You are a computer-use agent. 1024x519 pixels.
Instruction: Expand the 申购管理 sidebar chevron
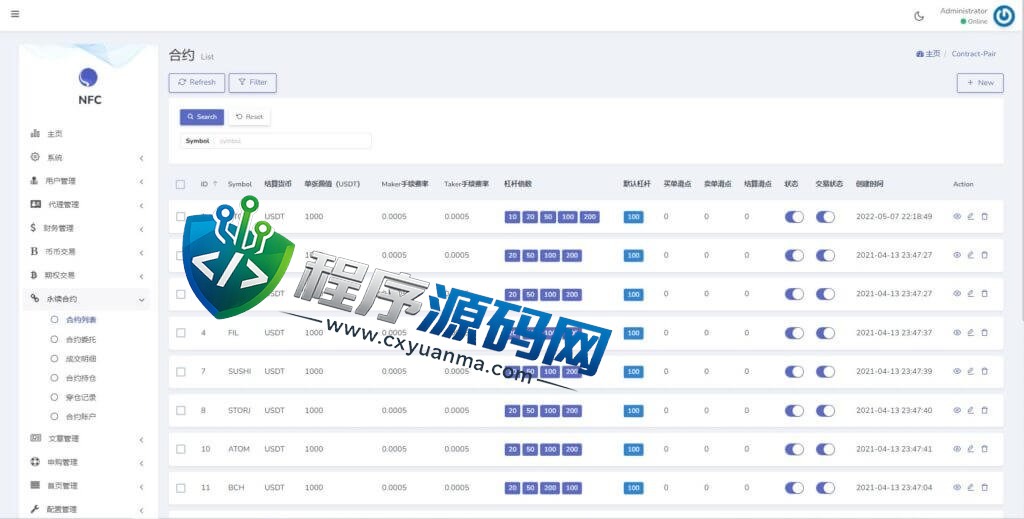pos(141,464)
